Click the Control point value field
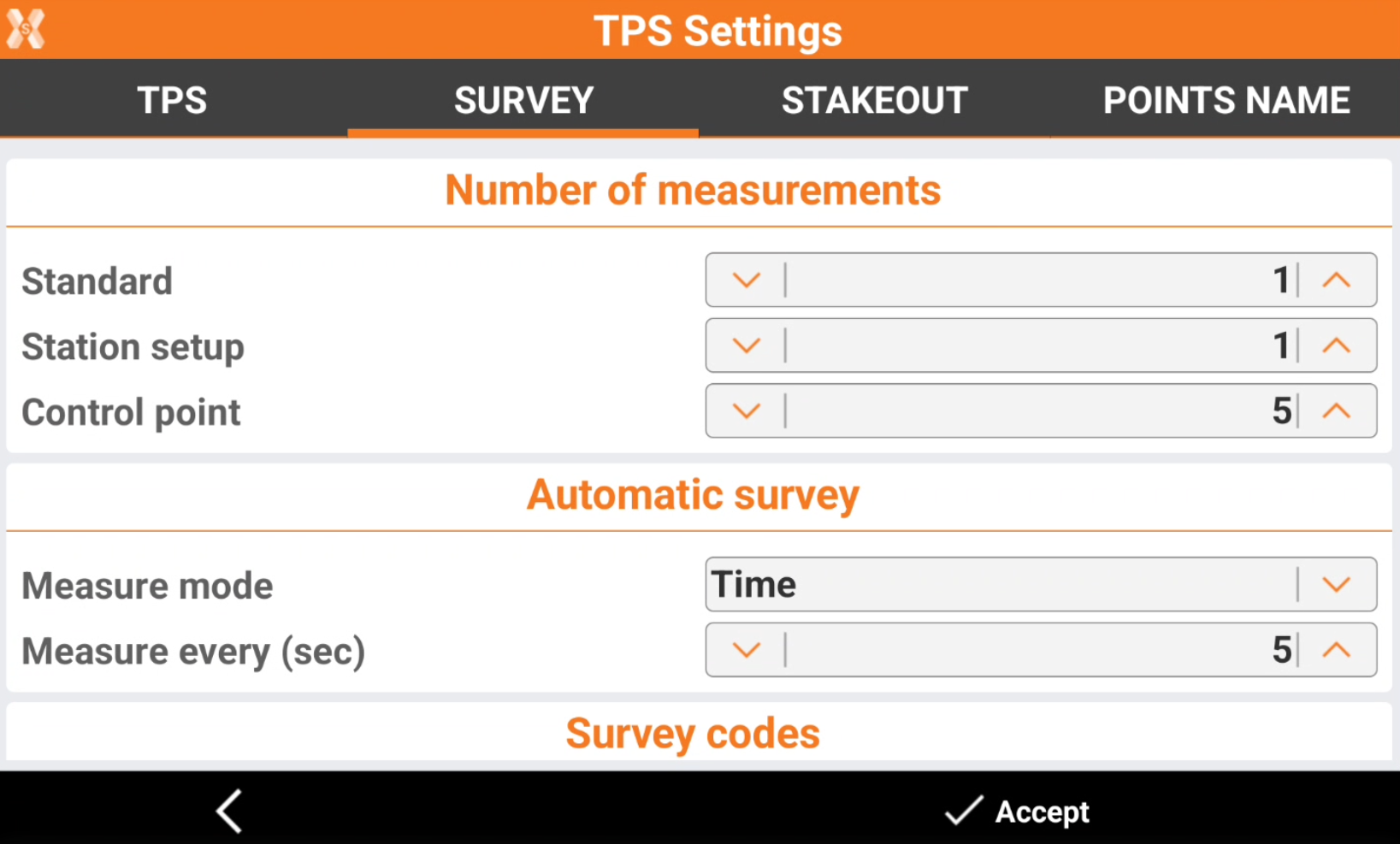 coord(1039,411)
